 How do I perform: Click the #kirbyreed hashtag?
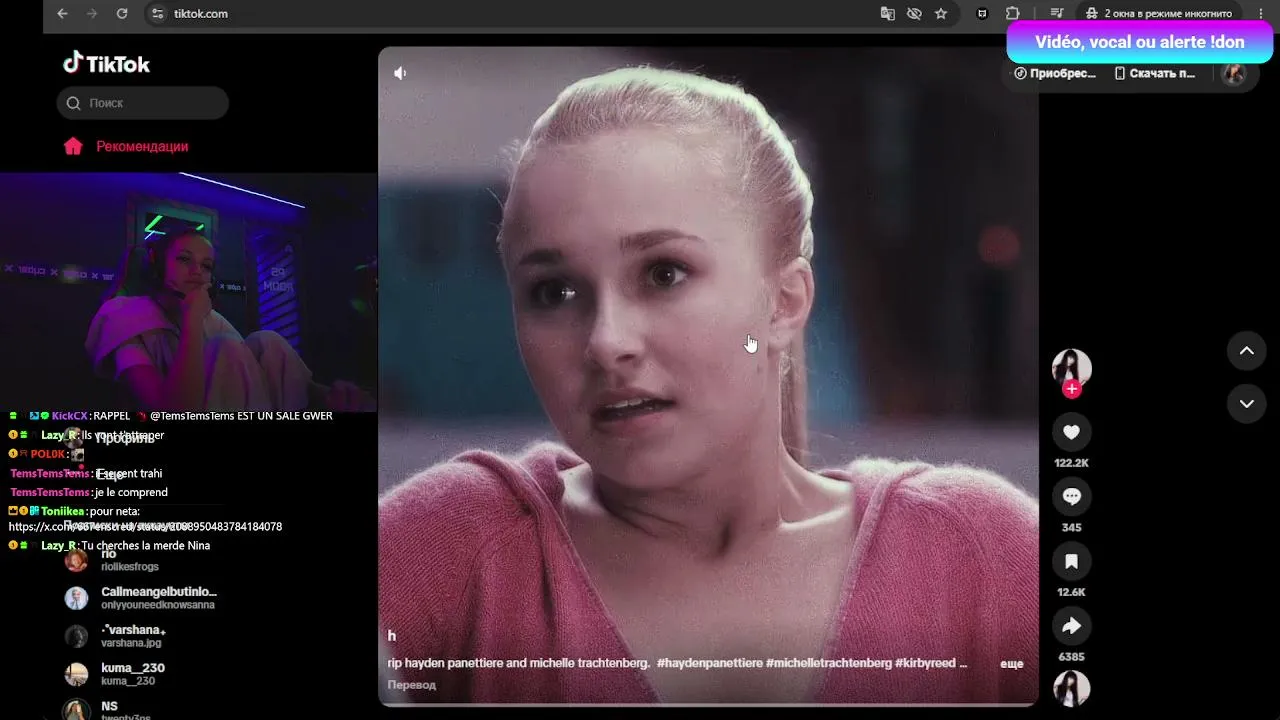pos(926,663)
